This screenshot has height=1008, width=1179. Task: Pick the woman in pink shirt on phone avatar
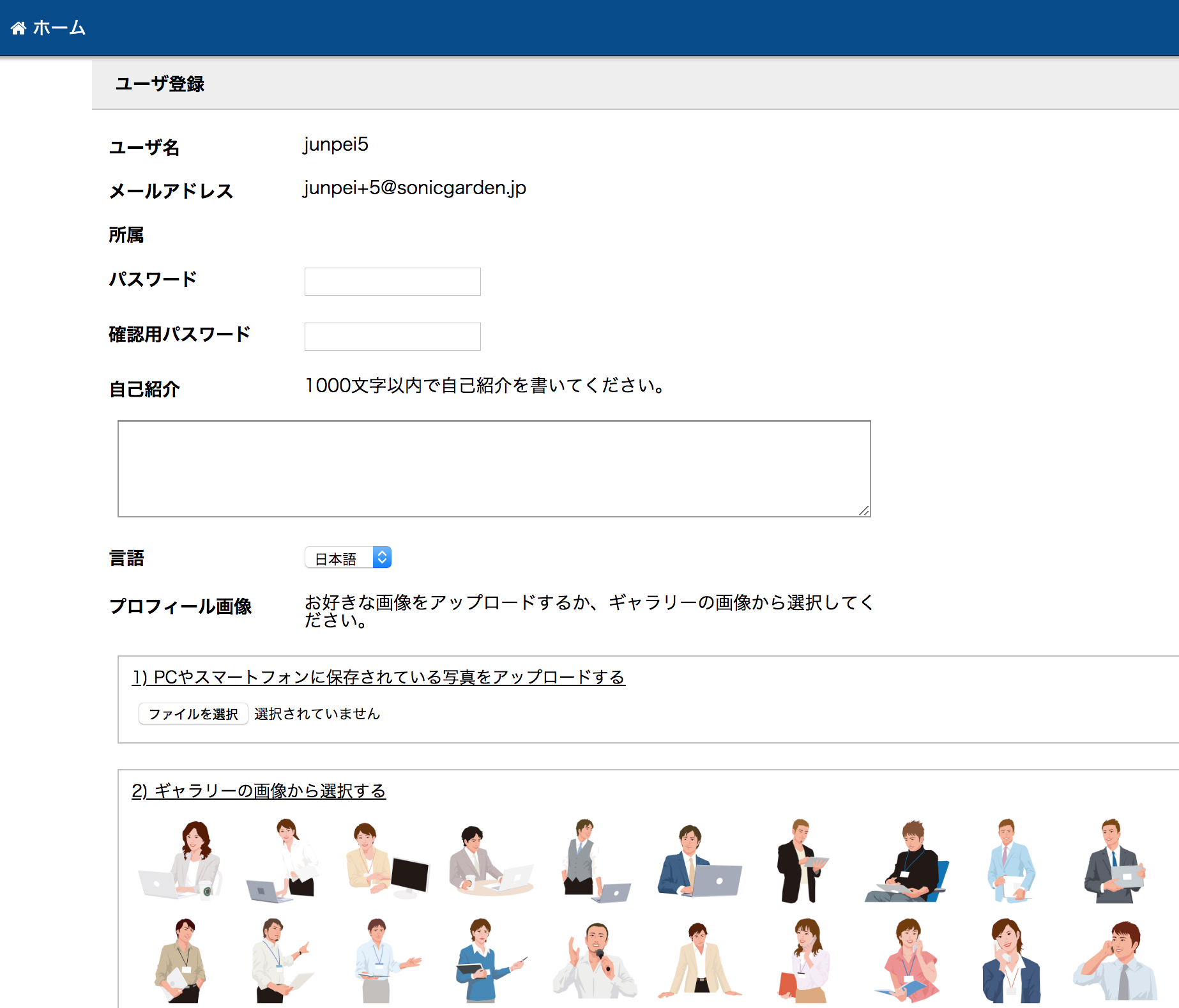pyautogui.click(x=908, y=959)
